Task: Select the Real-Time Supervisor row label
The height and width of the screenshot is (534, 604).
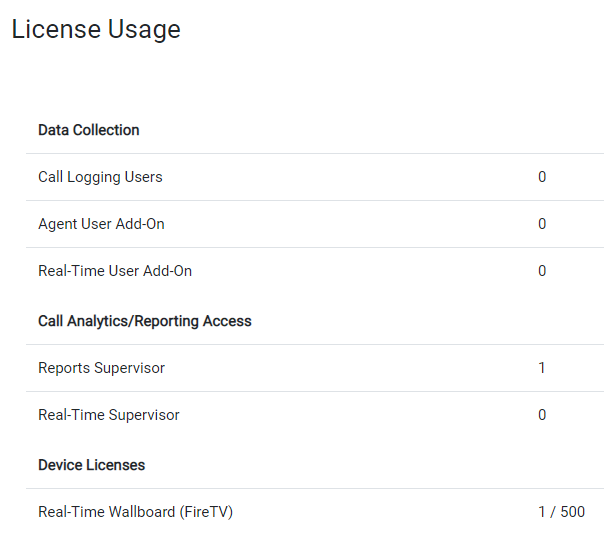Action: [109, 415]
